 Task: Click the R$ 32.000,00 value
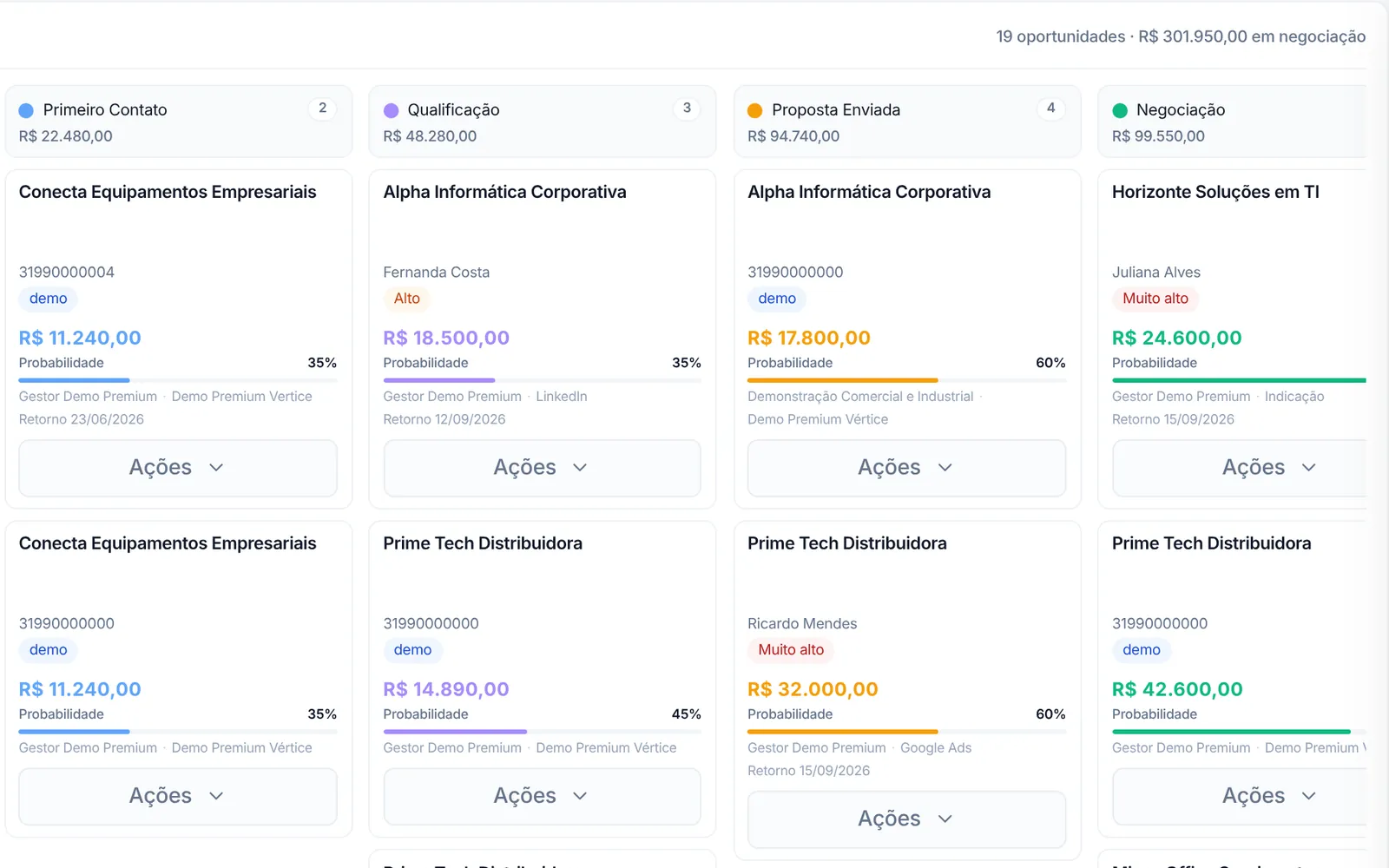pos(813,689)
